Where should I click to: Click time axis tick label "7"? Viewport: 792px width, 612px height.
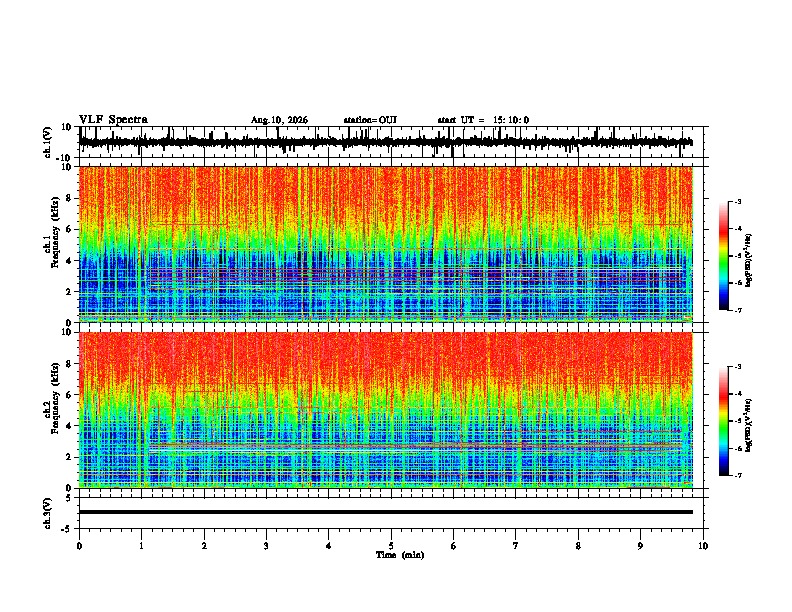coord(516,546)
